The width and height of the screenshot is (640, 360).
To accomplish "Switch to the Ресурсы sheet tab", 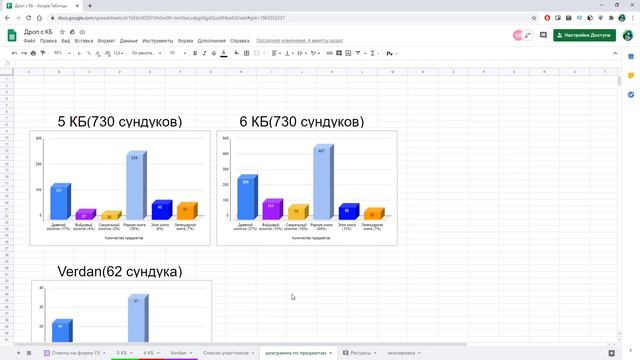I will point(361,353).
